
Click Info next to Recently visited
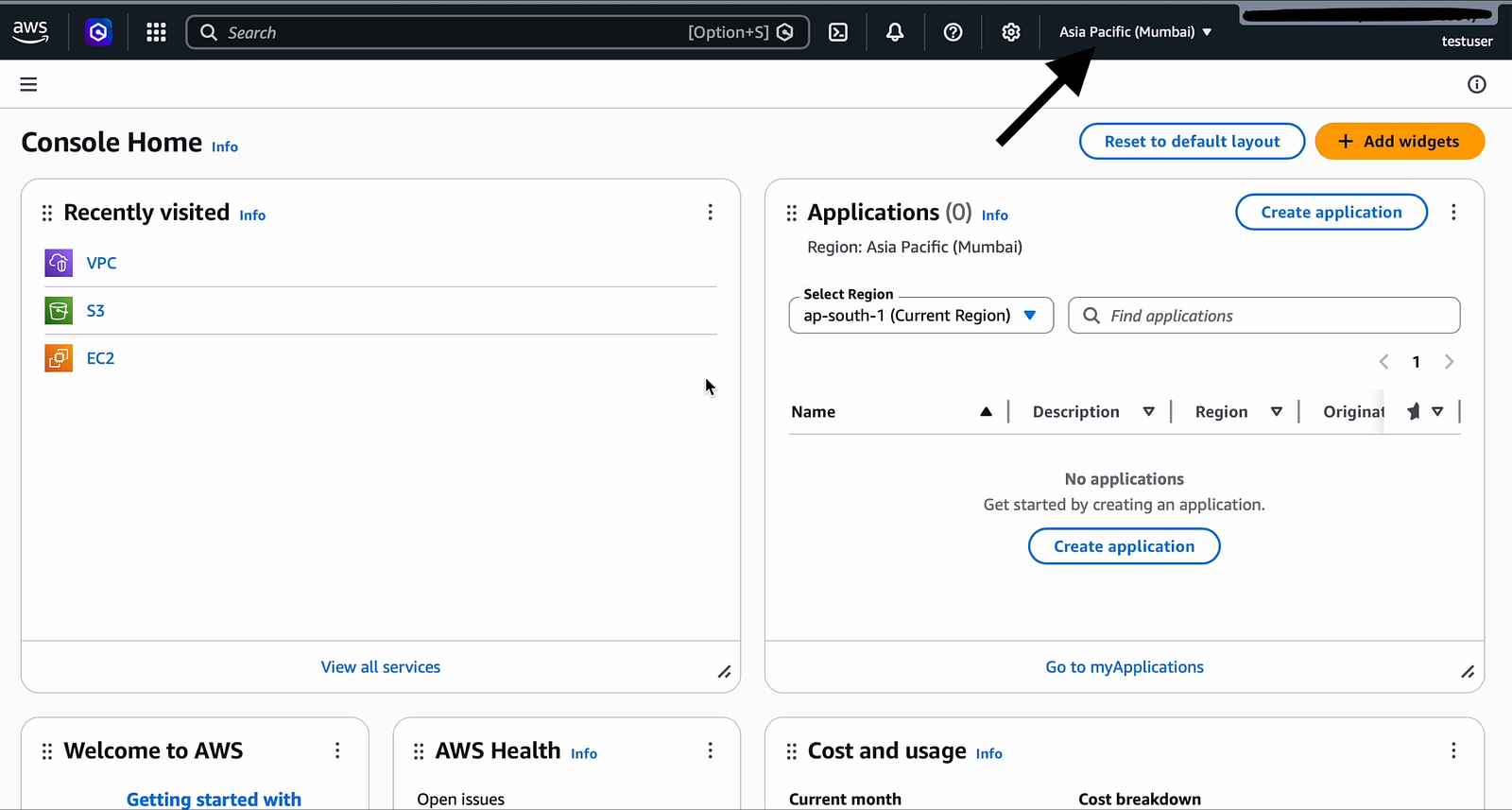click(252, 215)
